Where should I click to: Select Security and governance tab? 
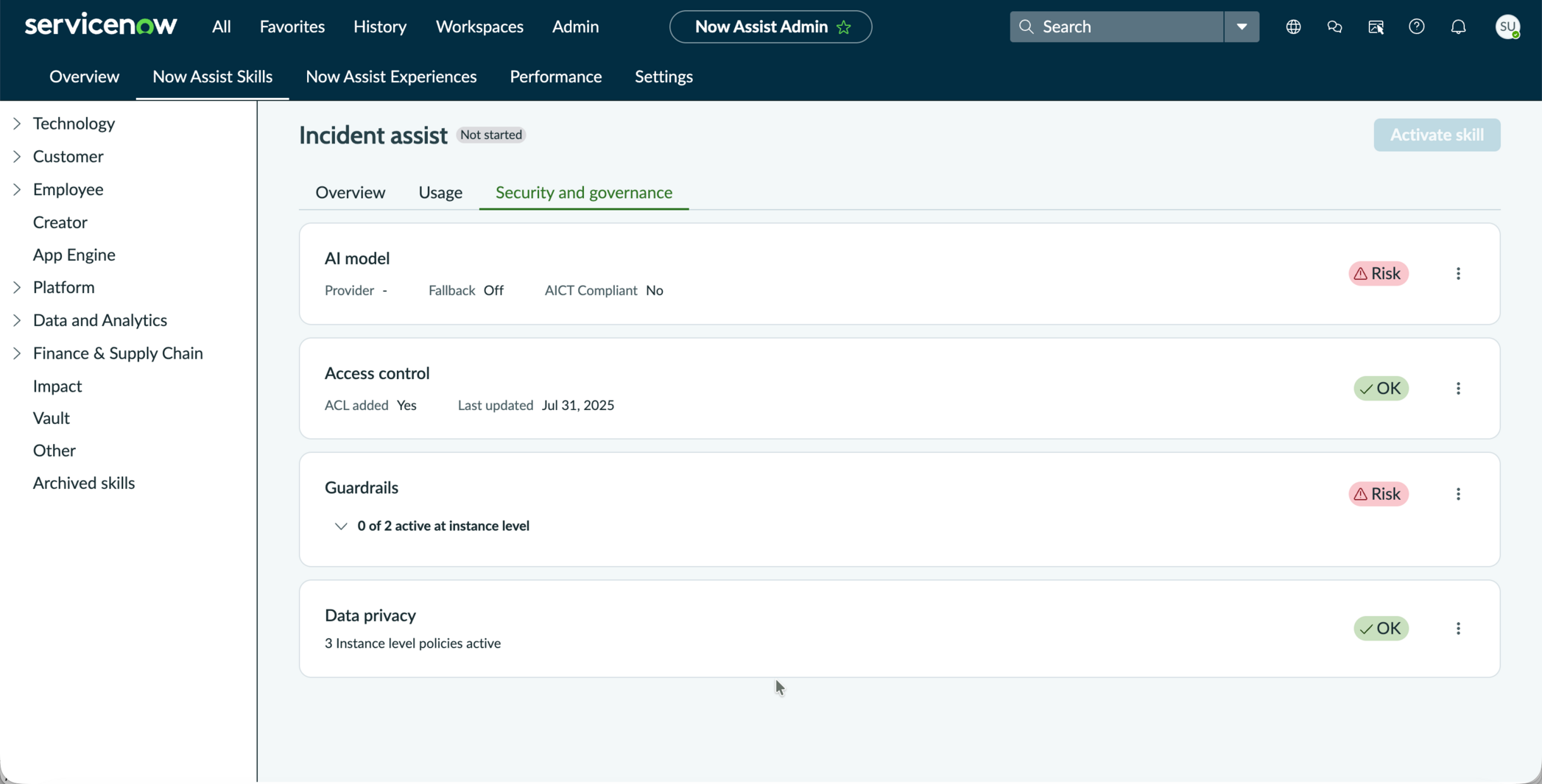(x=583, y=192)
